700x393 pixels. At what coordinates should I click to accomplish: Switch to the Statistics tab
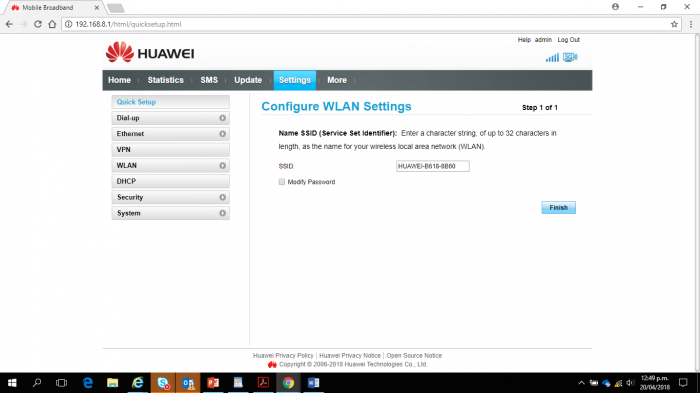(x=166, y=80)
